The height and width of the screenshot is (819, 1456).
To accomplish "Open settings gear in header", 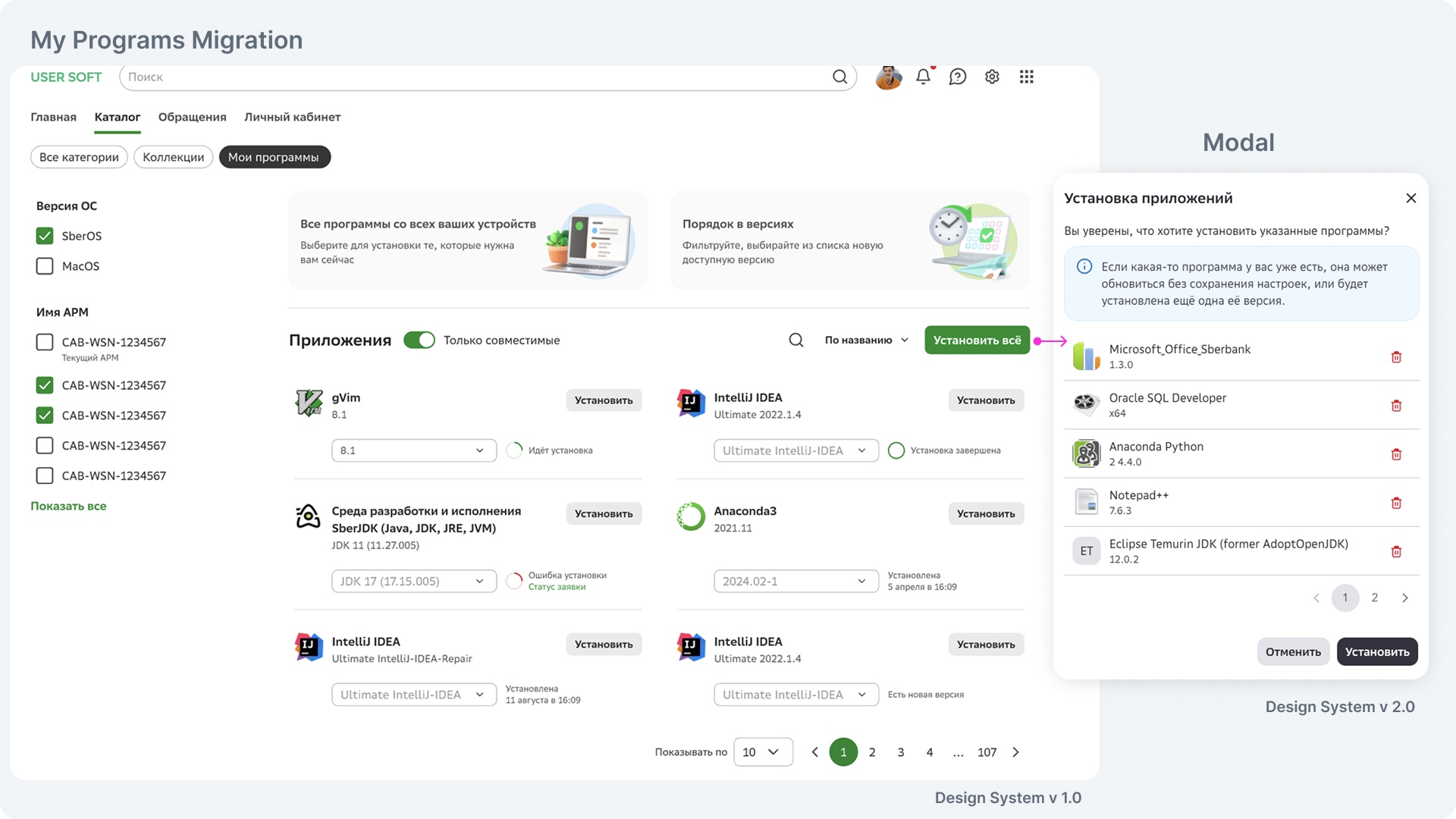I will (992, 77).
